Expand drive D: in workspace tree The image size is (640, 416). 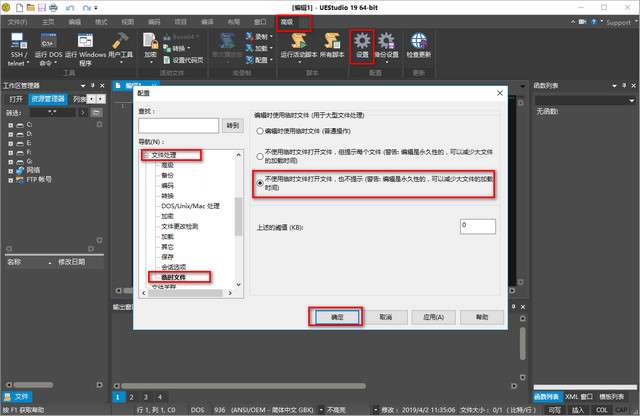coord(11,134)
